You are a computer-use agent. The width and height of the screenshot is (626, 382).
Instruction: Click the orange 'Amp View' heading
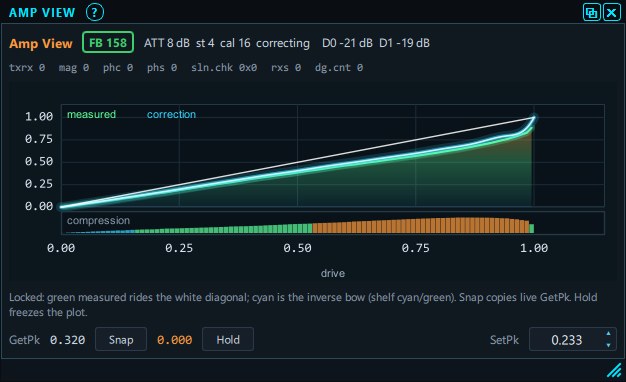41,43
